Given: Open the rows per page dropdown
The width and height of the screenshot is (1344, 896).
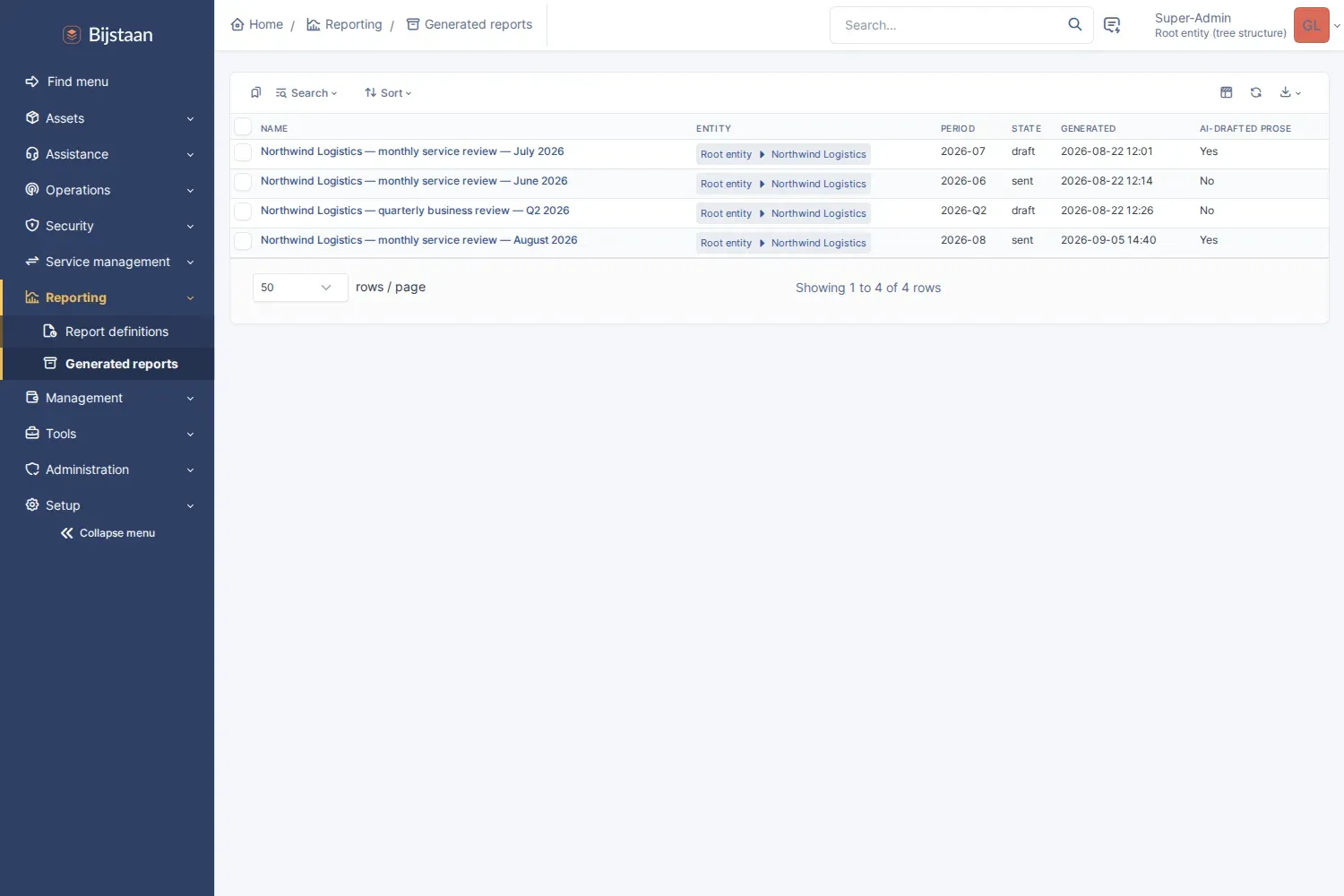Looking at the screenshot, I should click(300, 288).
